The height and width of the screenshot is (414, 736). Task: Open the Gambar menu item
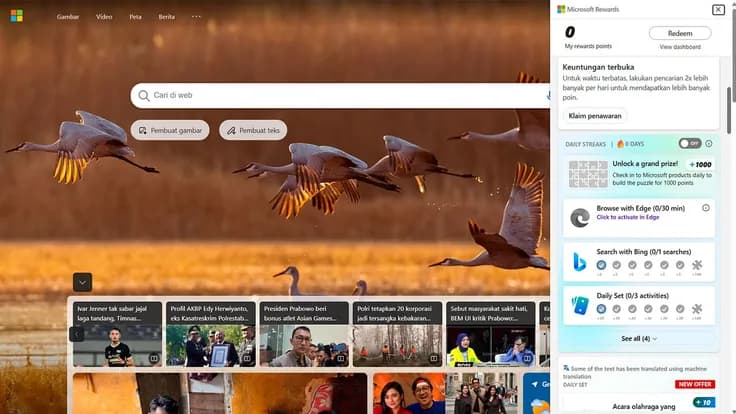68,16
